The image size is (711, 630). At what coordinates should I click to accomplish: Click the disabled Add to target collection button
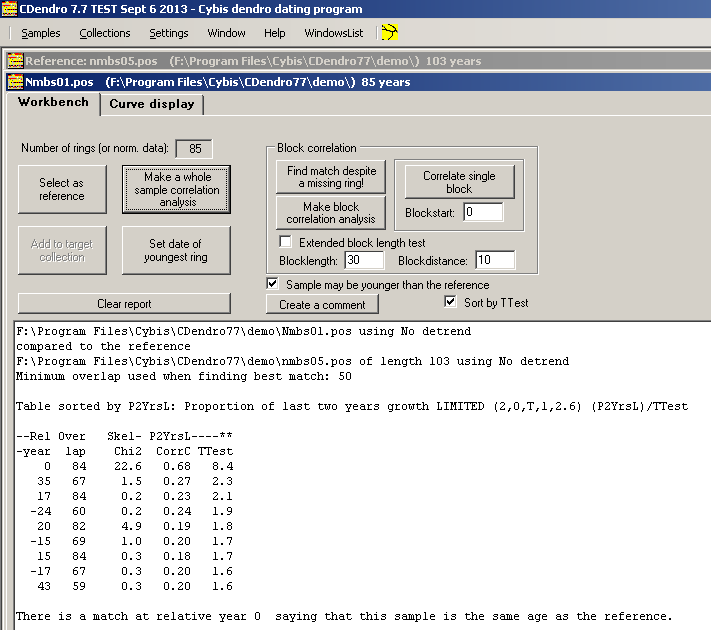tap(62, 250)
